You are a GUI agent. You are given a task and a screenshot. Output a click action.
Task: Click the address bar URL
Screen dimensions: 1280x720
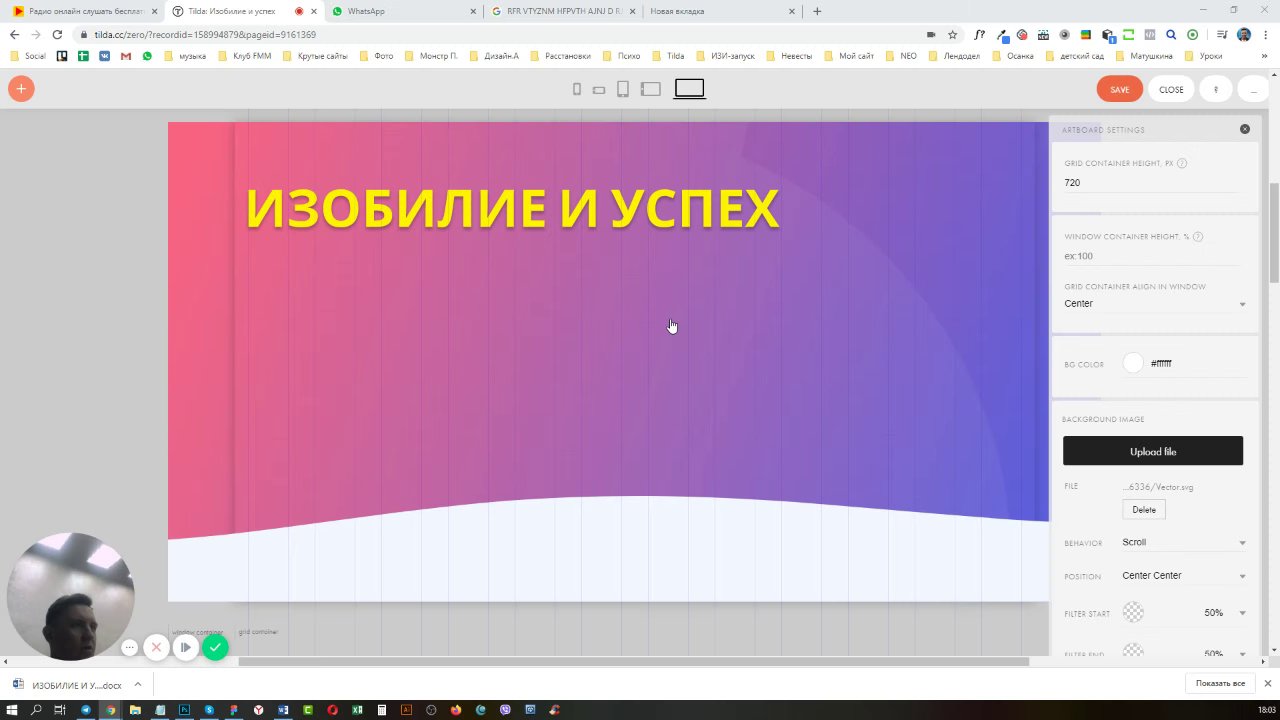click(x=205, y=35)
